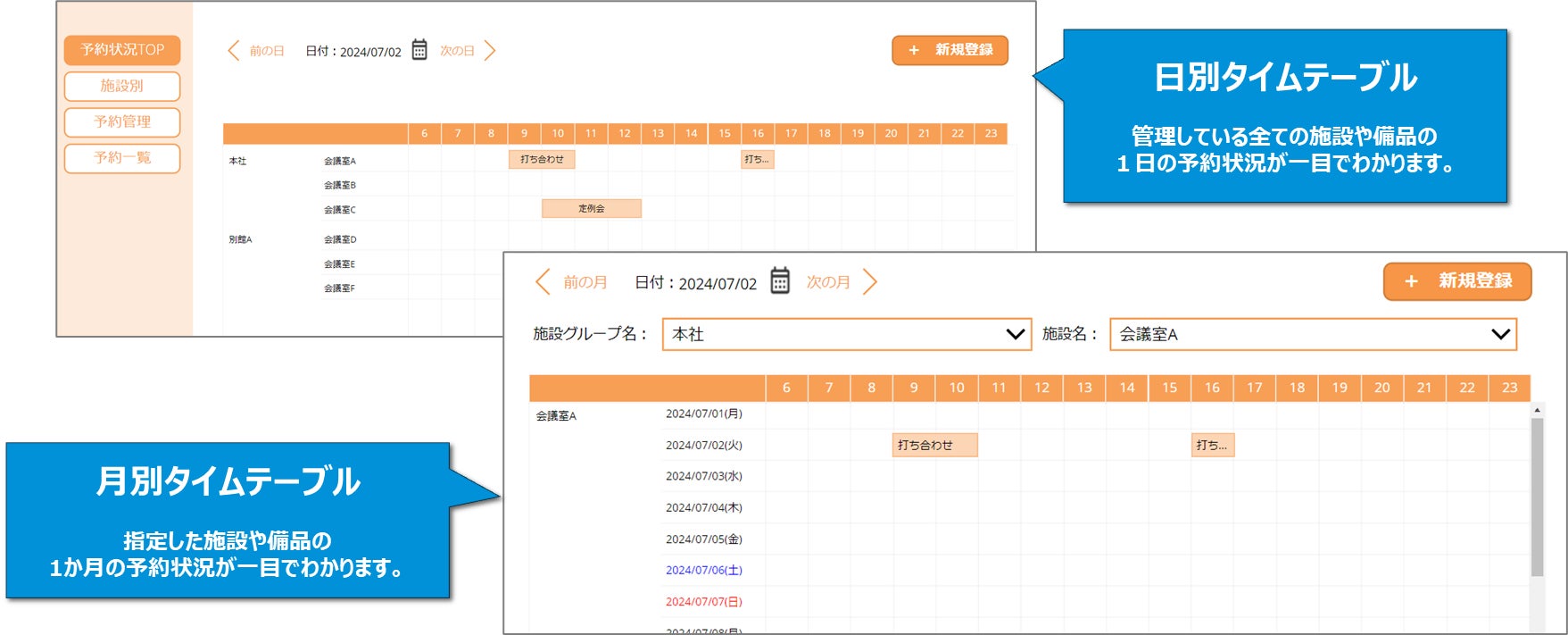Click 次の月 link
The height and width of the screenshot is (635, 1568).
click(828, 282)
